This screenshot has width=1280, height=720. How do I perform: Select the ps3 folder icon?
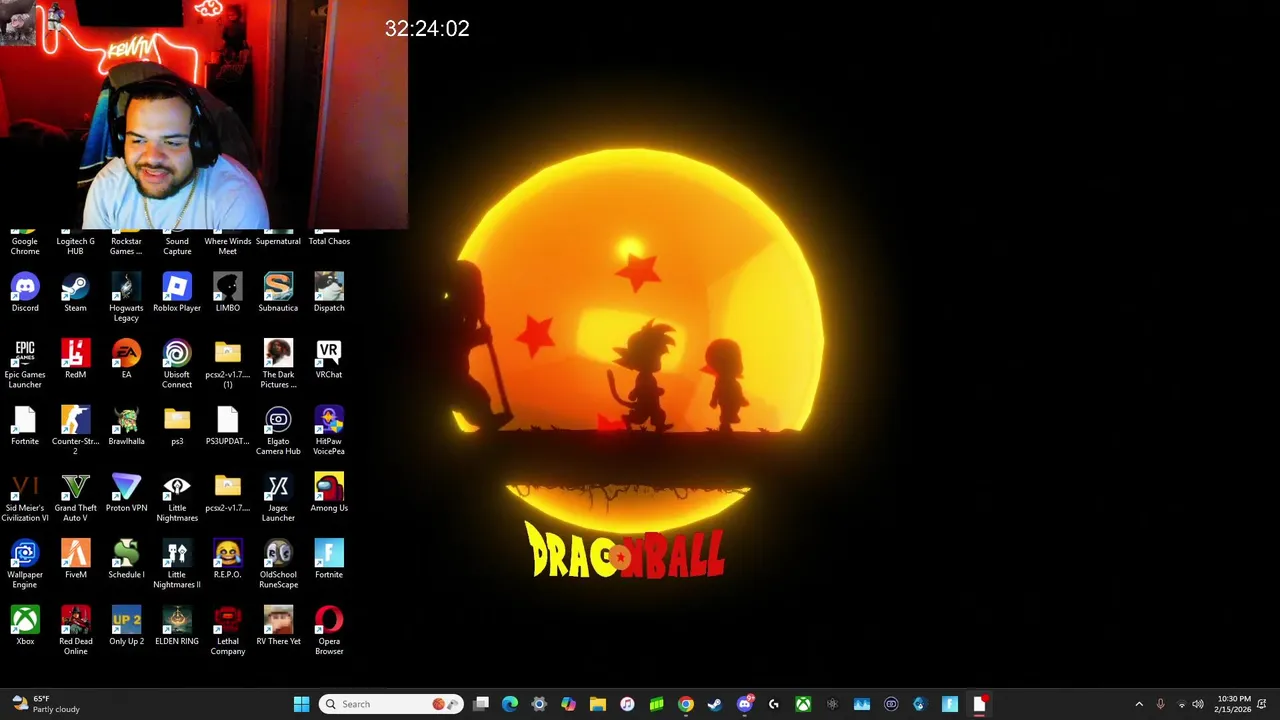(177, 426)
